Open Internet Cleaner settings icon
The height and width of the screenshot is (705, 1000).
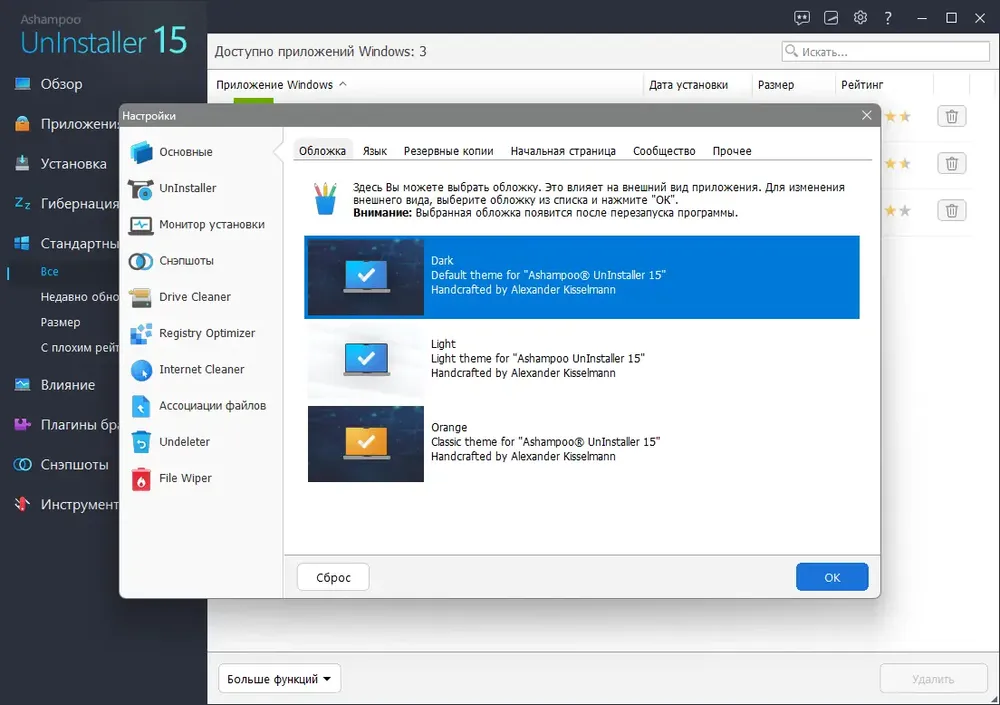tap(141, 370)
